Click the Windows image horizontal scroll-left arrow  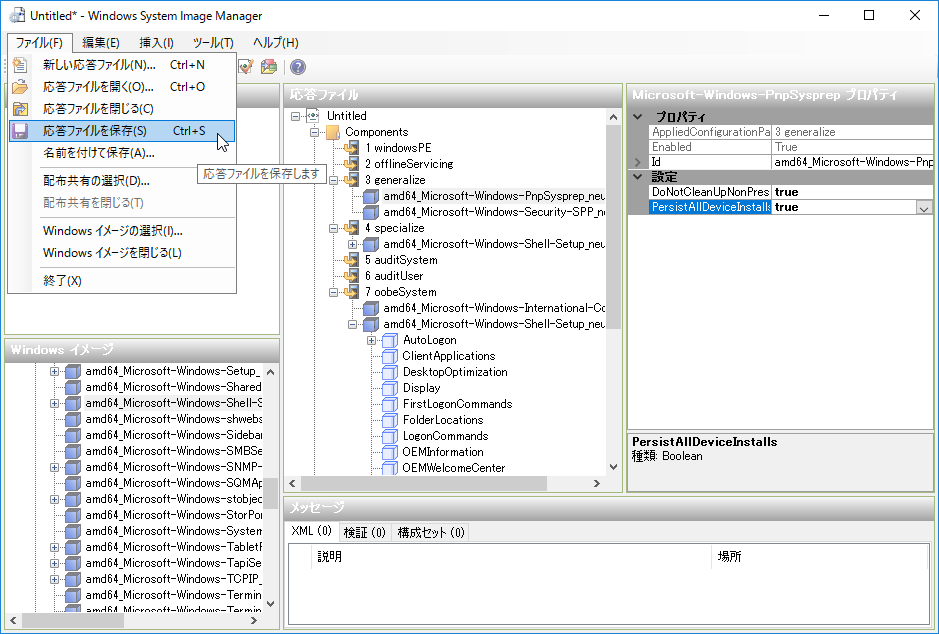(14, 620)
